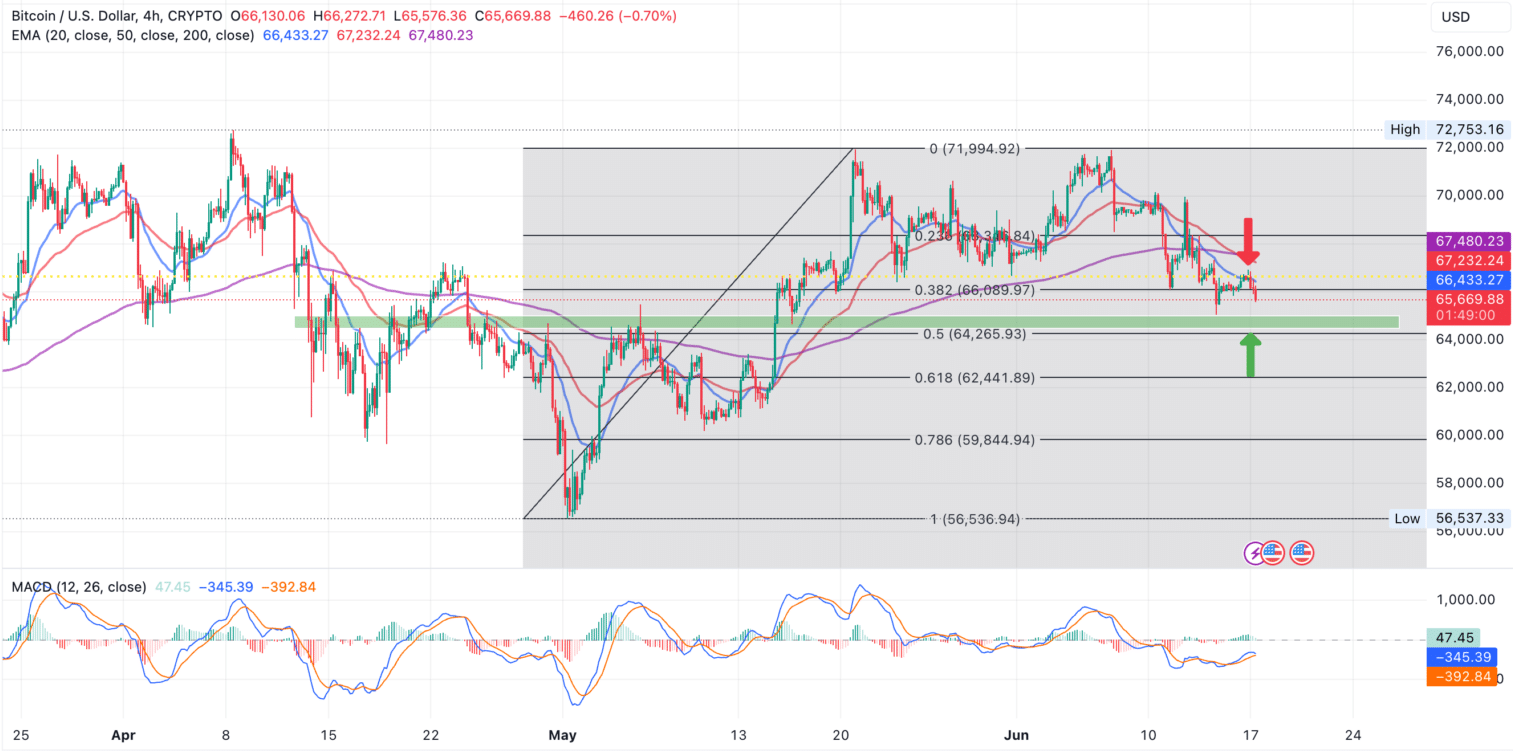
Task: Click the 58,000.00 price axis label
Action: [1469, 483]
